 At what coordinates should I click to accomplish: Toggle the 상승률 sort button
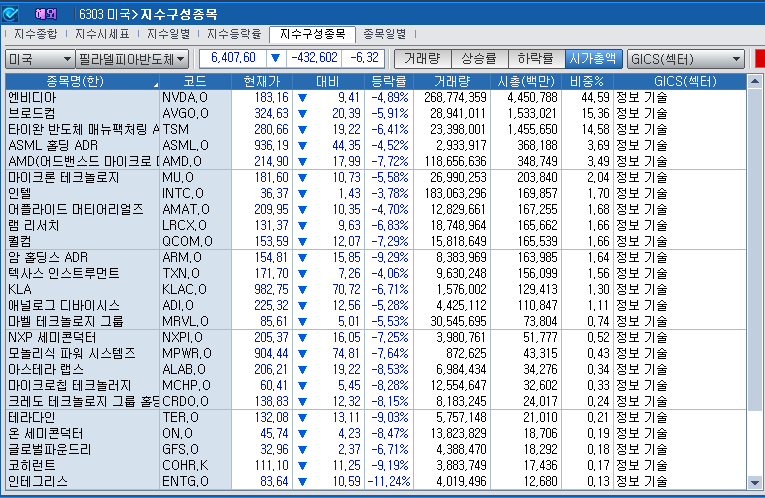pos(479,58)
